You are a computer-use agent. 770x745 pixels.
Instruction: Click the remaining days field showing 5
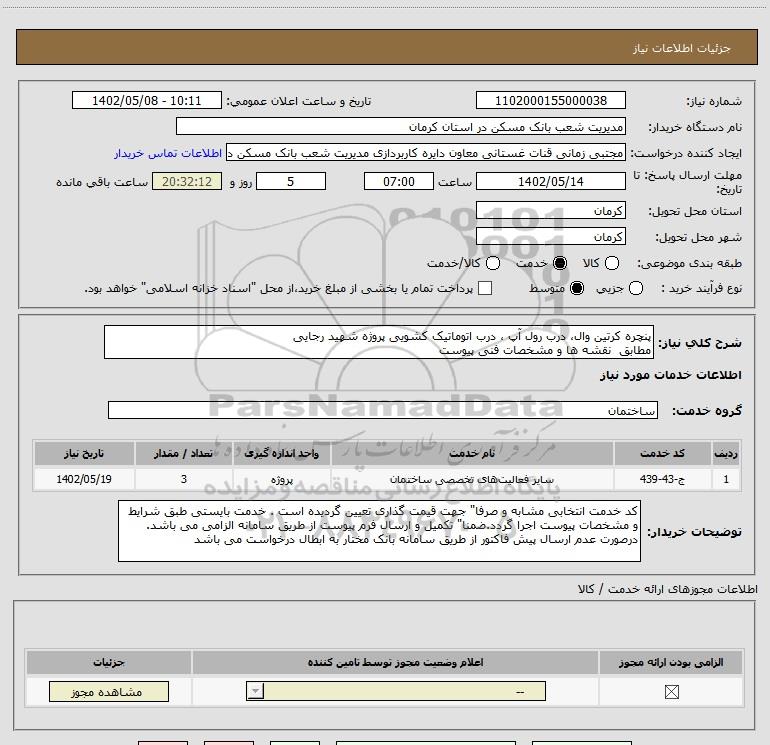291,181
